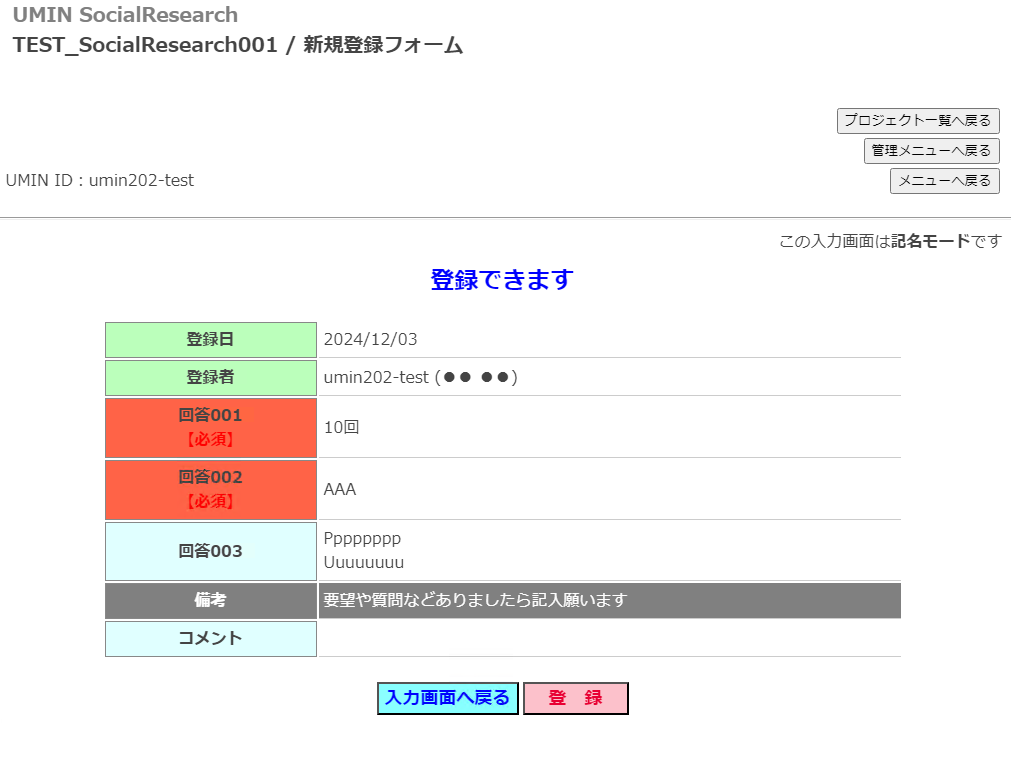The height and width of the screenshot is (760, 1011).
Task: Click the 回答001 required label cell
Action: [x=210, y=427]
